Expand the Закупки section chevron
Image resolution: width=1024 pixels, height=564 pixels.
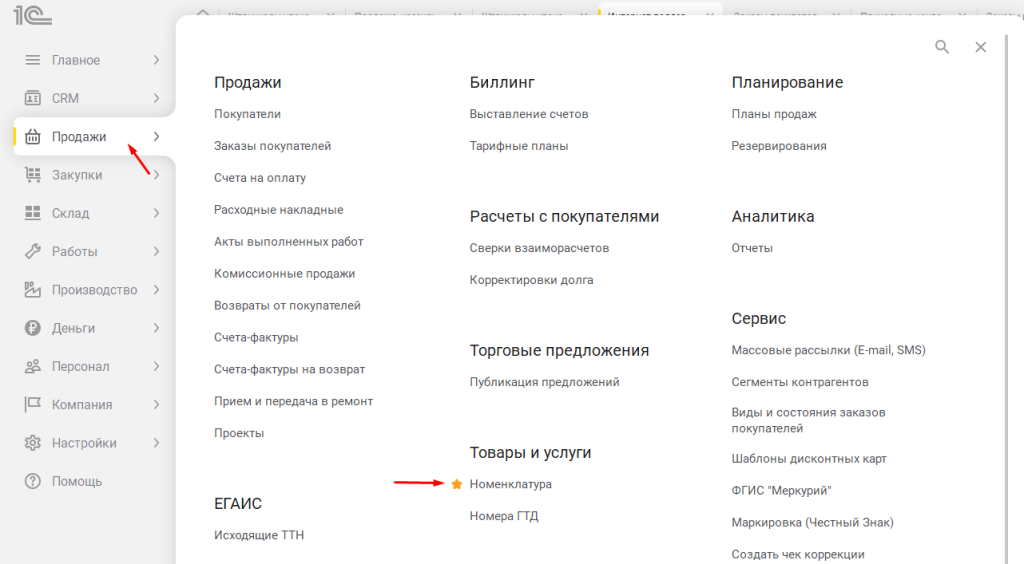[x=156, y=175]
